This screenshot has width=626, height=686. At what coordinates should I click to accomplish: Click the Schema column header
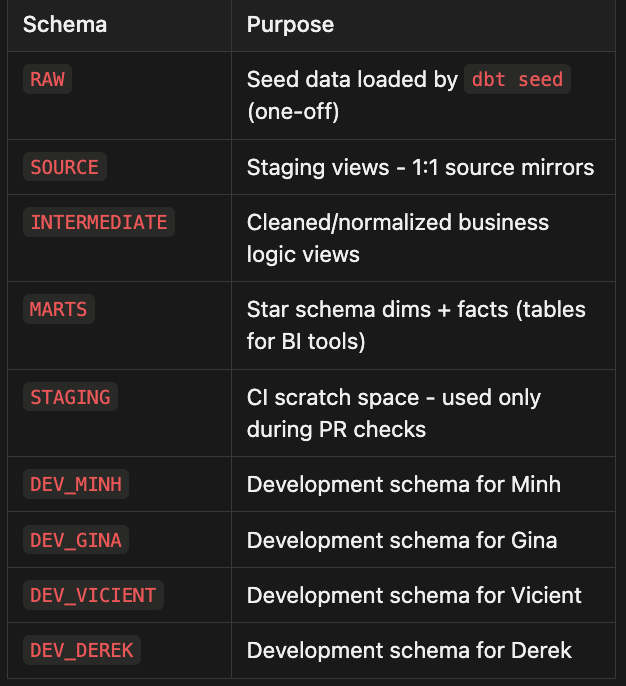(x=65, y=24)
